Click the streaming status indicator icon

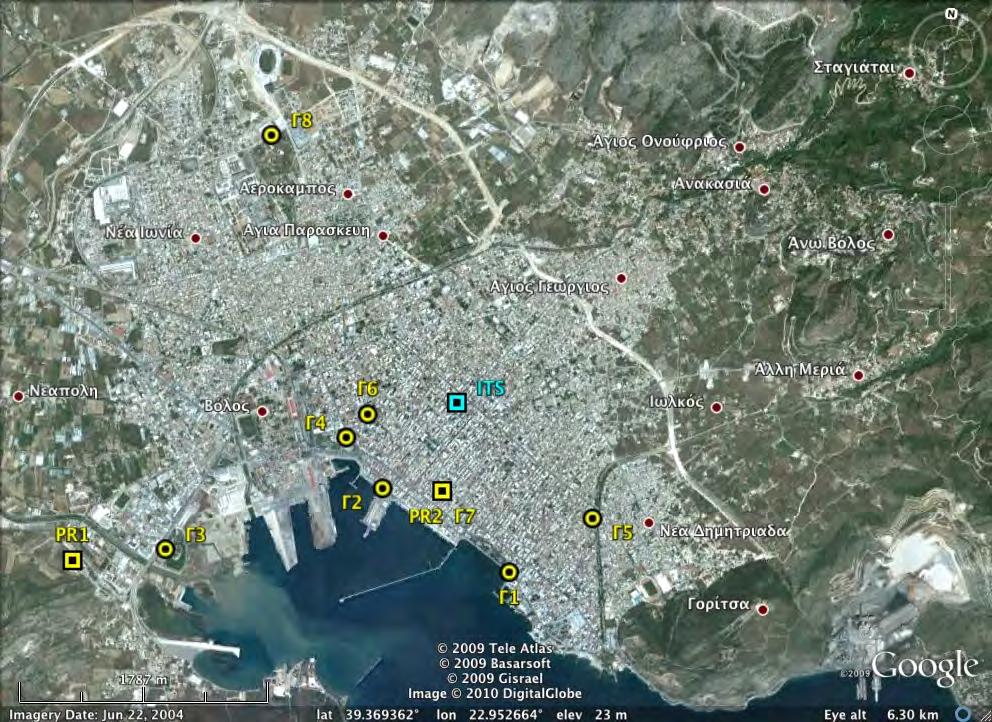[962, 714]
